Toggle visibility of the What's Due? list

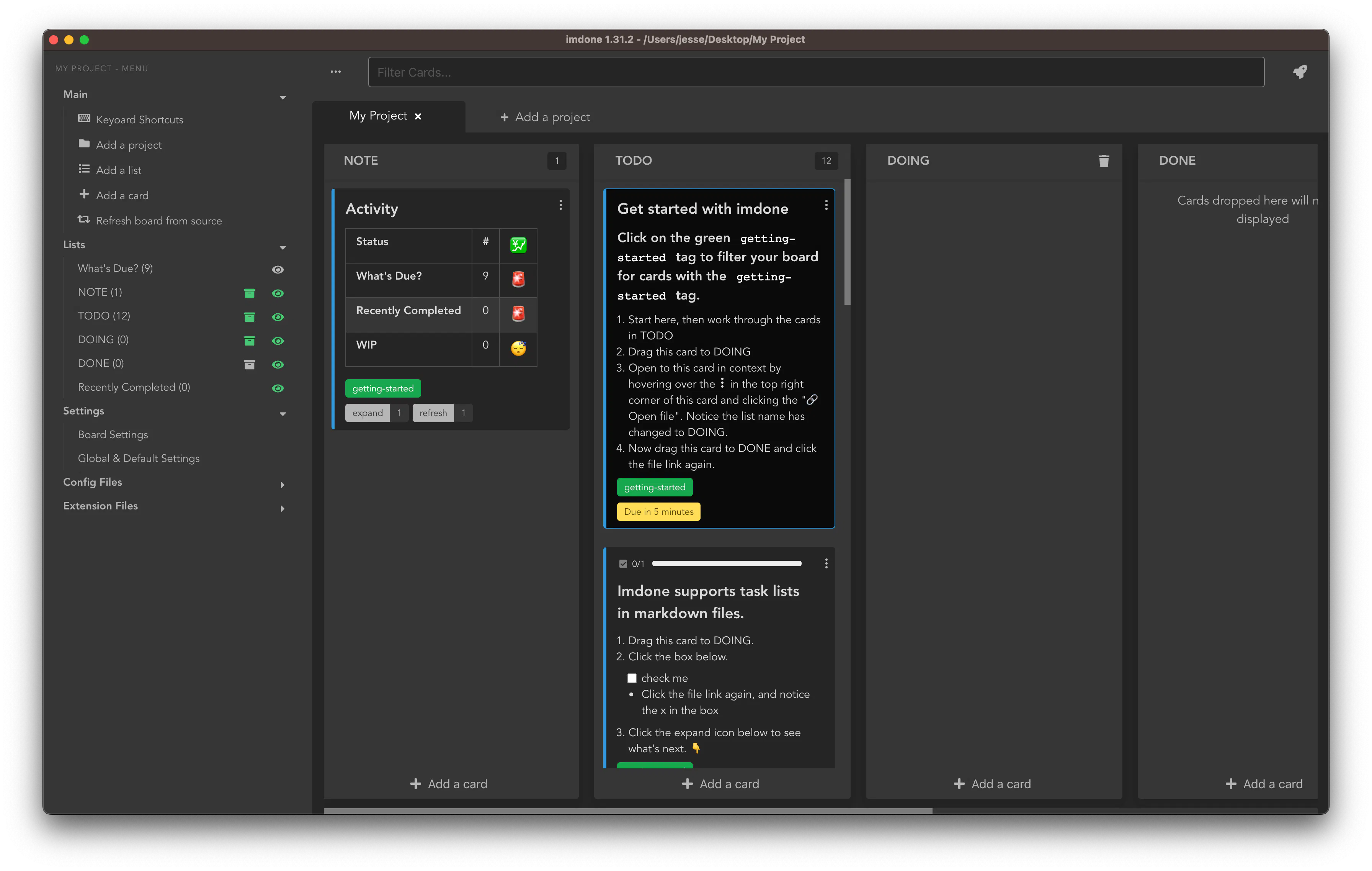pyautogui.click(x=278, y=270)
